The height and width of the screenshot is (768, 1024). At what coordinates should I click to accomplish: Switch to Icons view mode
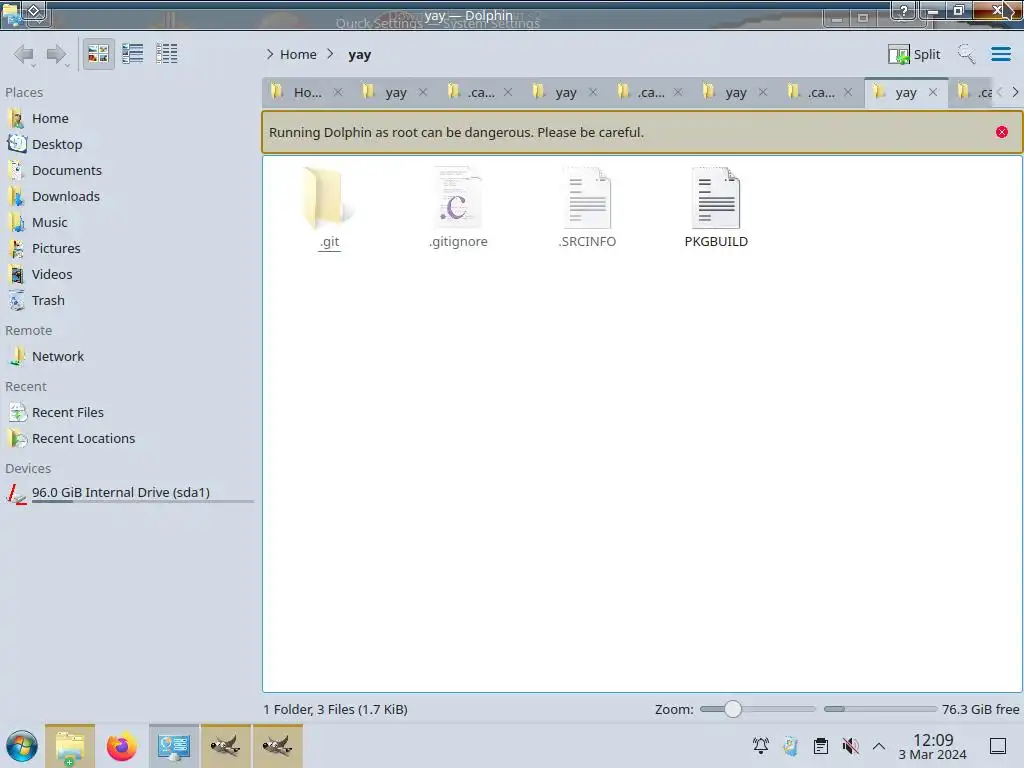(98, 54)
